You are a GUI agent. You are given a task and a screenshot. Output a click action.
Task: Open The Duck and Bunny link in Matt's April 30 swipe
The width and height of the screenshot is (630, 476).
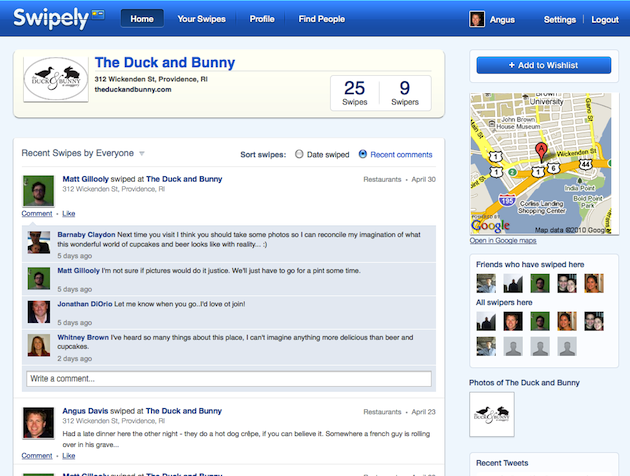tap(184, 179)
